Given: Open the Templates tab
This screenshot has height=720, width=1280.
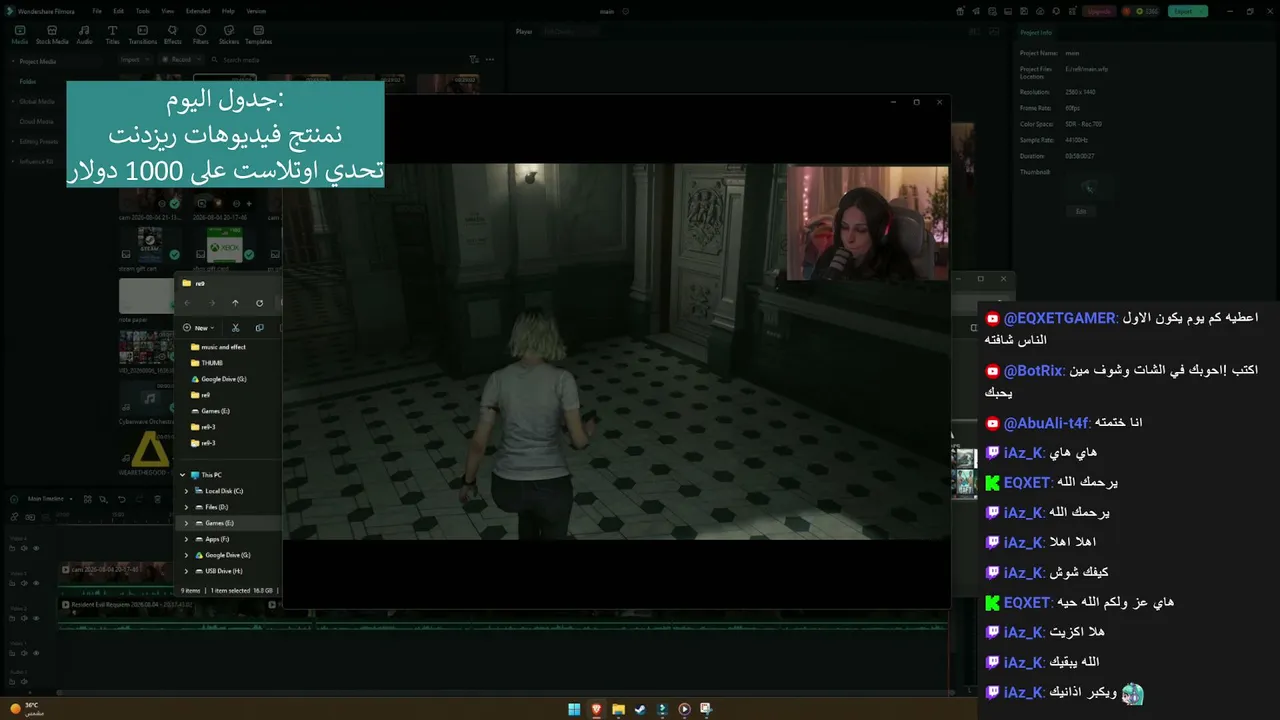Looking at the screenshot, I should coord(258,35).
